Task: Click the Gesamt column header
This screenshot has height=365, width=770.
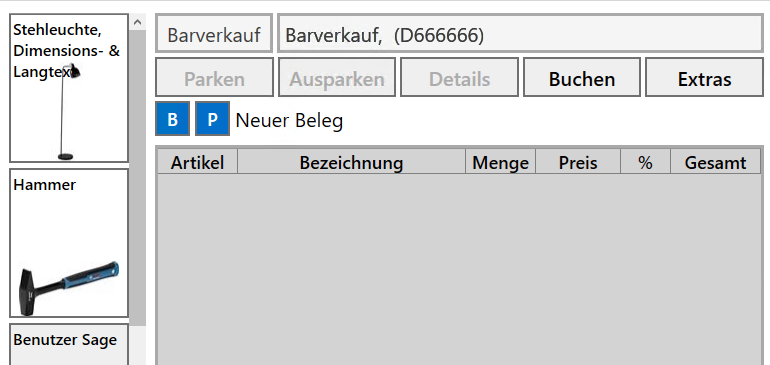Action: (715, 162)
